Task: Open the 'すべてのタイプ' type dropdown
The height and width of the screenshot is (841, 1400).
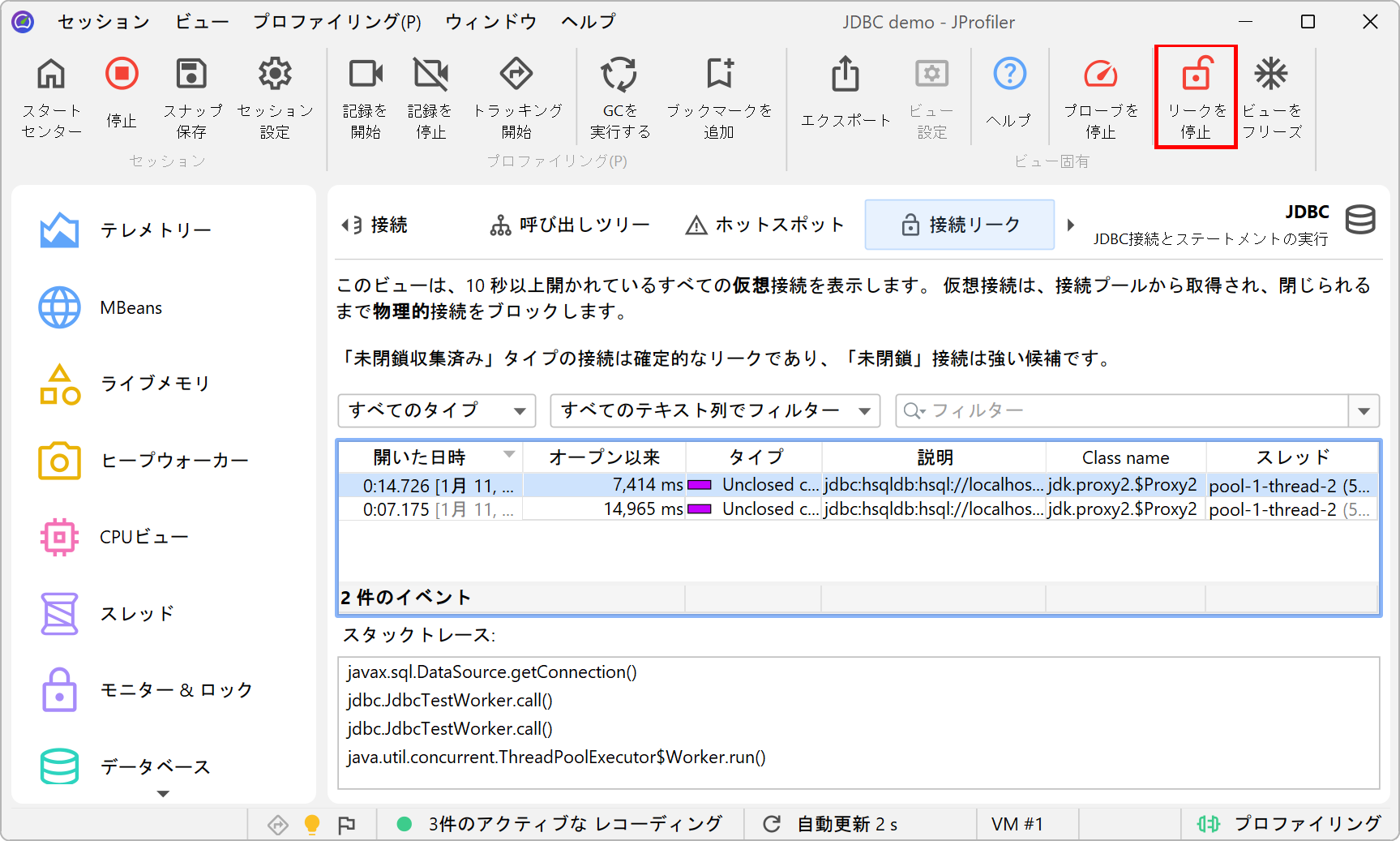Action: tap(436, 410)
